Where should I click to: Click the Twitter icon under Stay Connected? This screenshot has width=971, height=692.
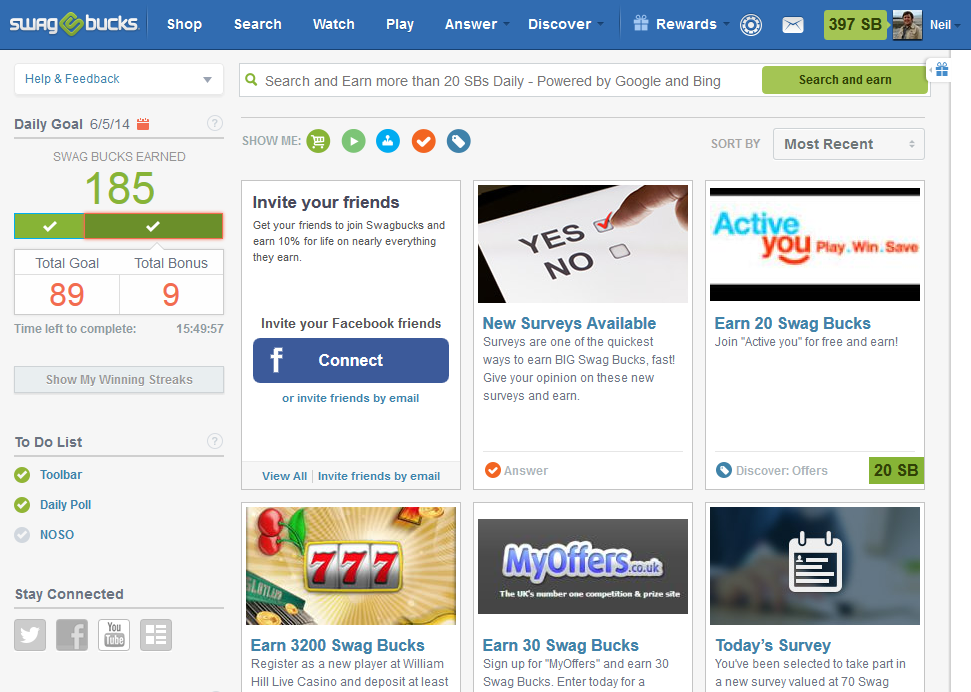(30, 634)
